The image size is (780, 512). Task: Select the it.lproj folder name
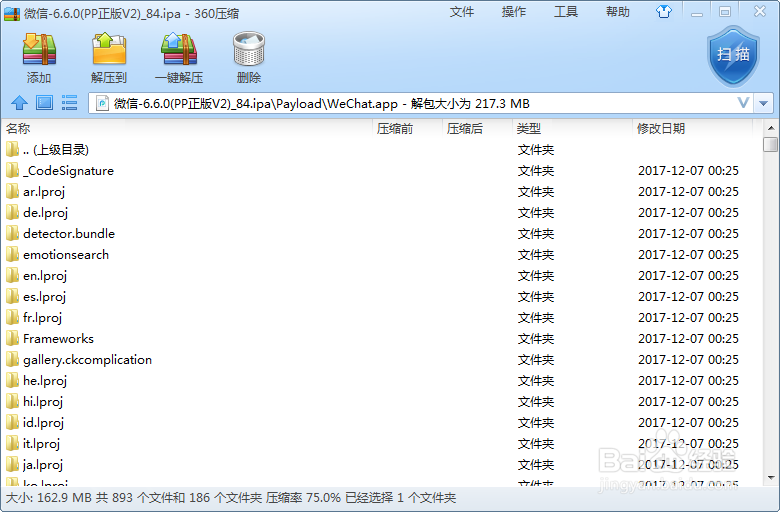[x=41, y=443]
